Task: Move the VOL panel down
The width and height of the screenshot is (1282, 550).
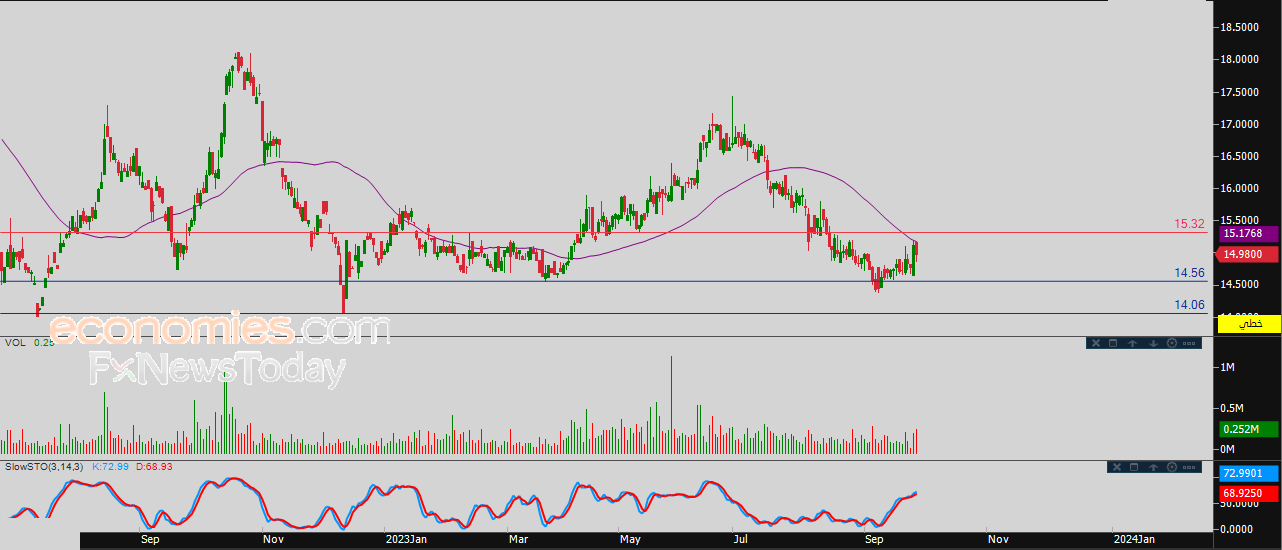Action: click(x=1152, y=343)
